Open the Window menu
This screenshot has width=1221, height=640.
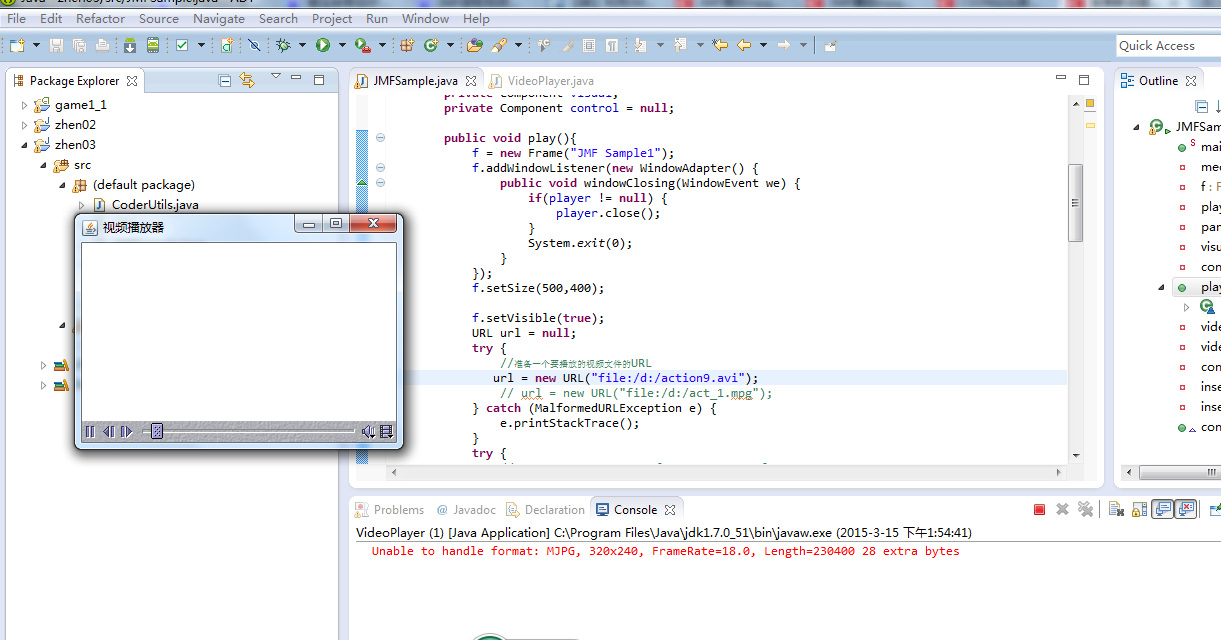click(x=425, y=18)
